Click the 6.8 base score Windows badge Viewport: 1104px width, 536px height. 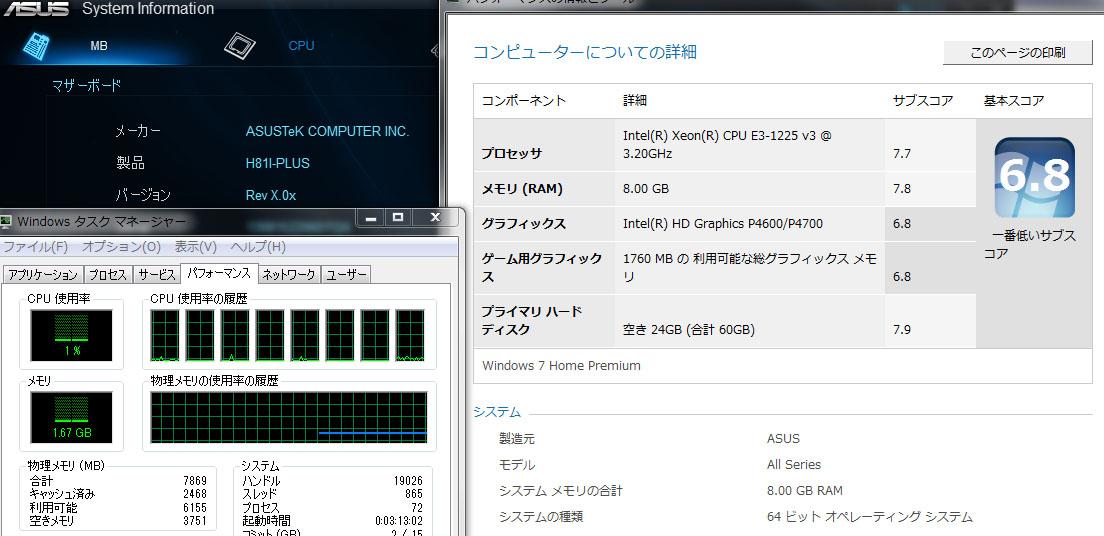click(1034, 177)
